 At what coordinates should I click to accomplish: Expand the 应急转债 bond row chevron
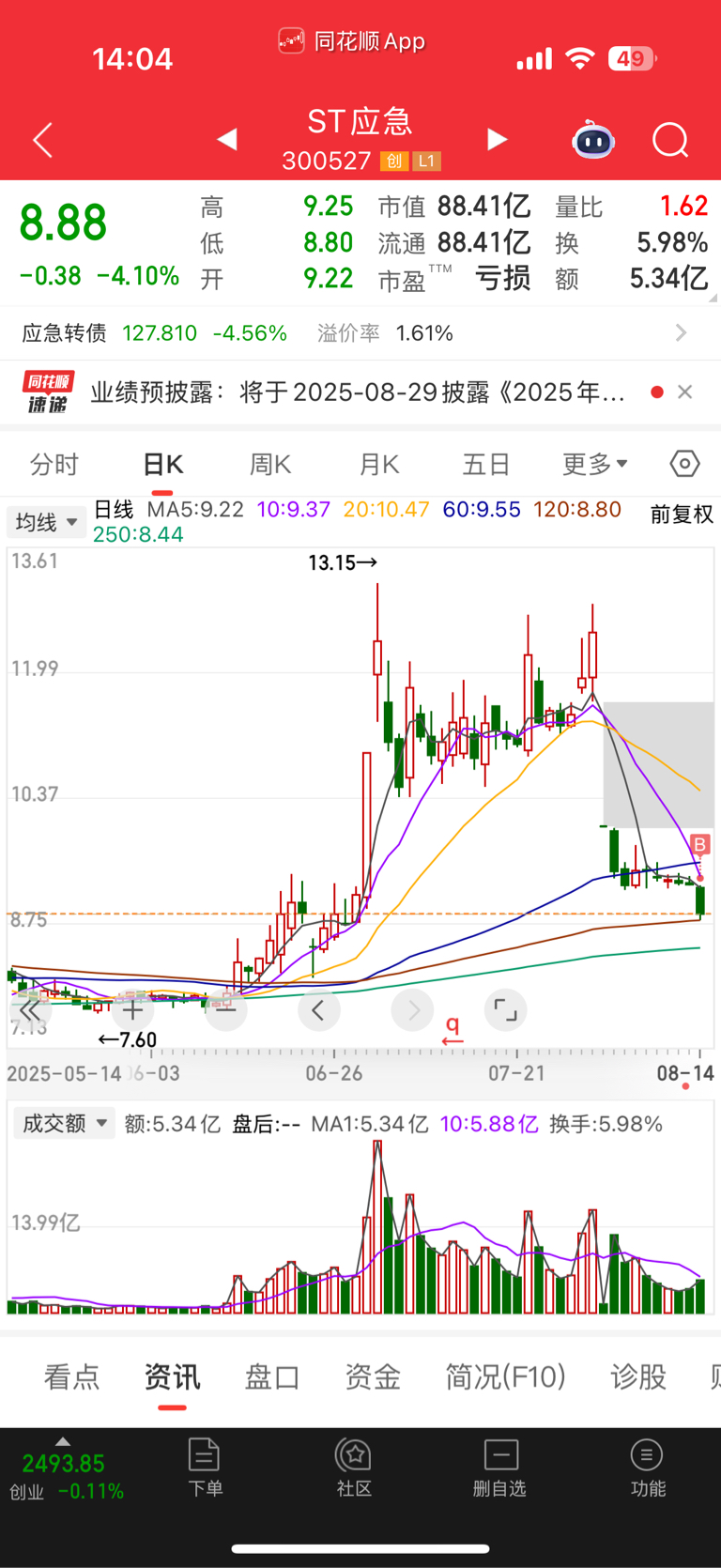coord(681,333)
